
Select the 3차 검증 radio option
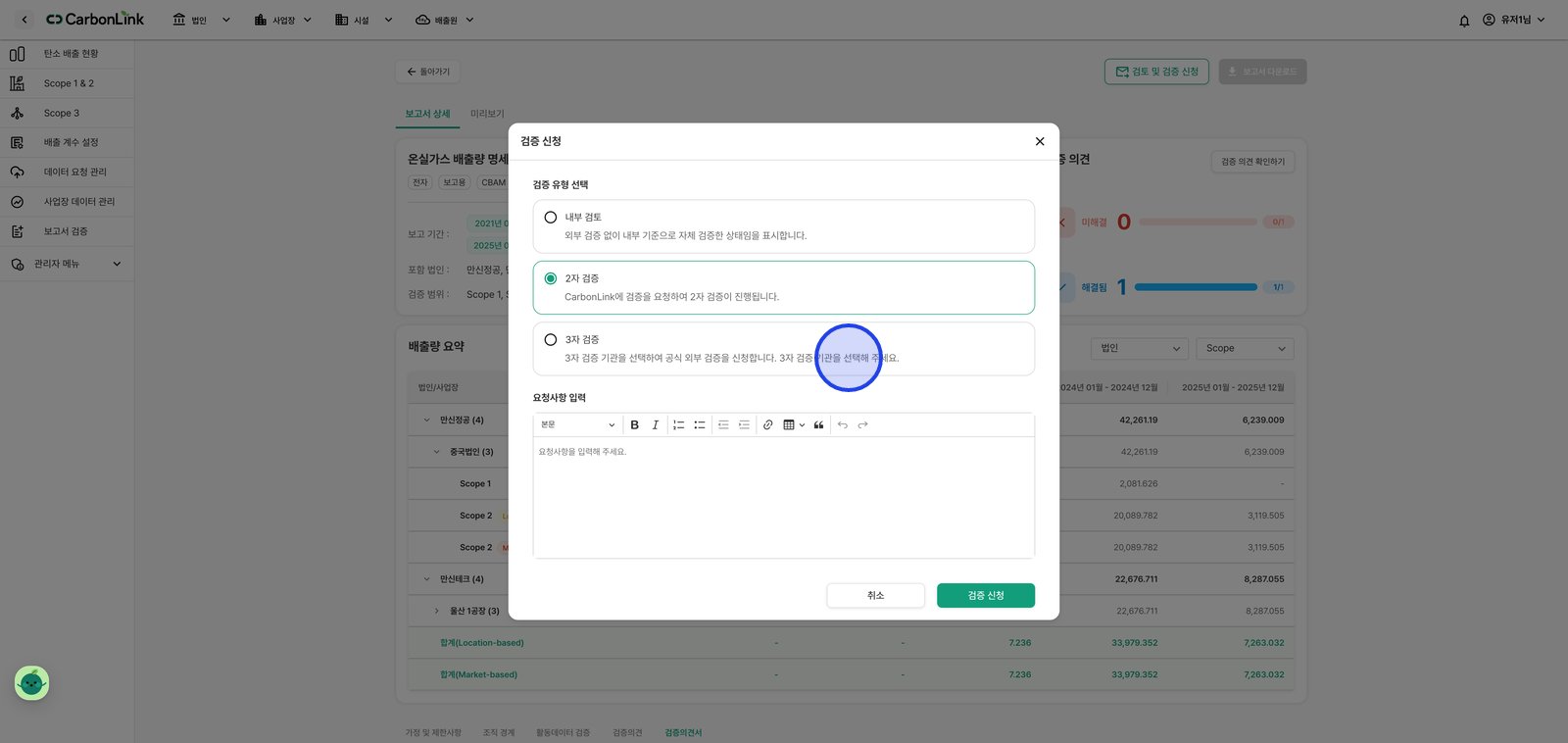pos(551,340)
